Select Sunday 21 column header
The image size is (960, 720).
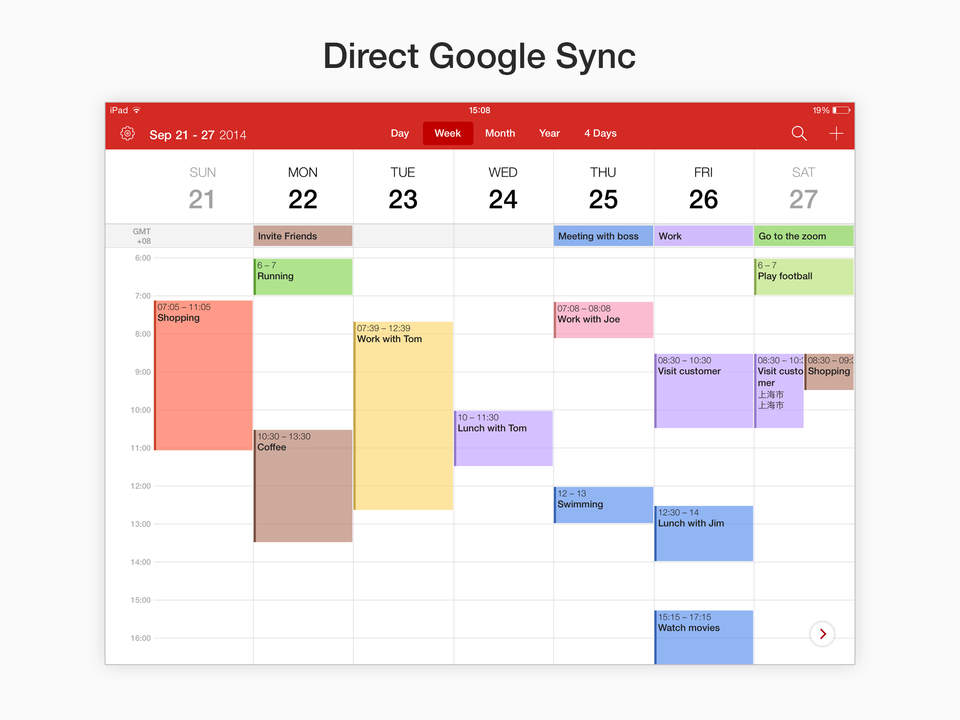[x=202, y=188]
